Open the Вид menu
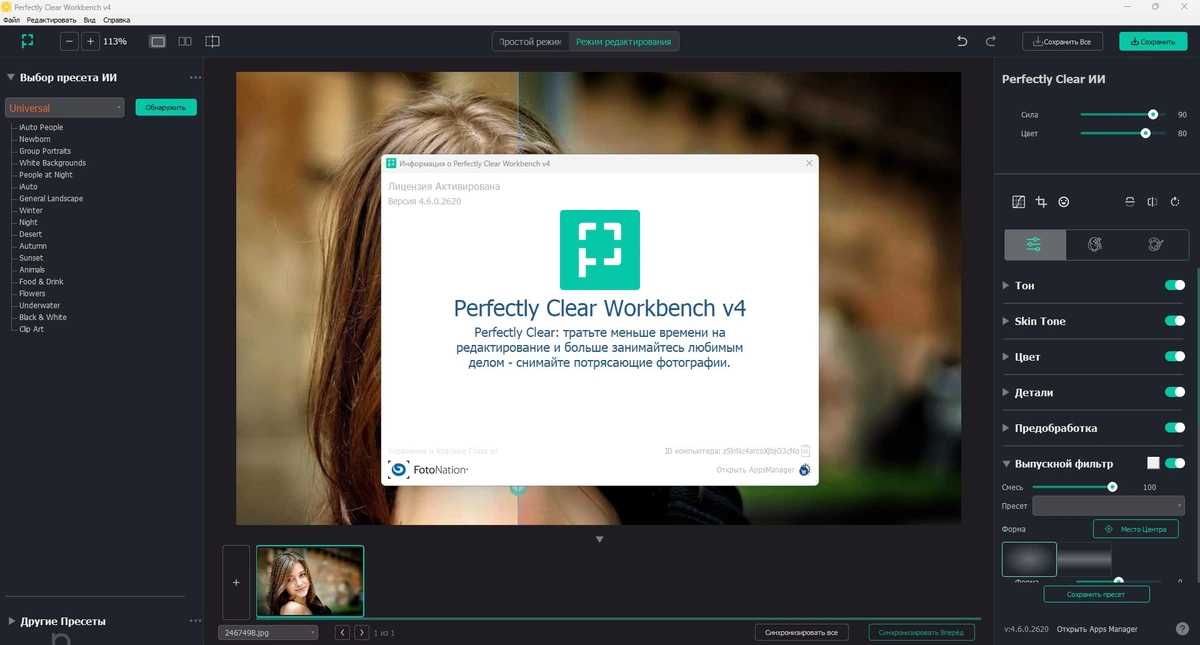The width and height of the screenshot is (1200, 645). (90, 20)
